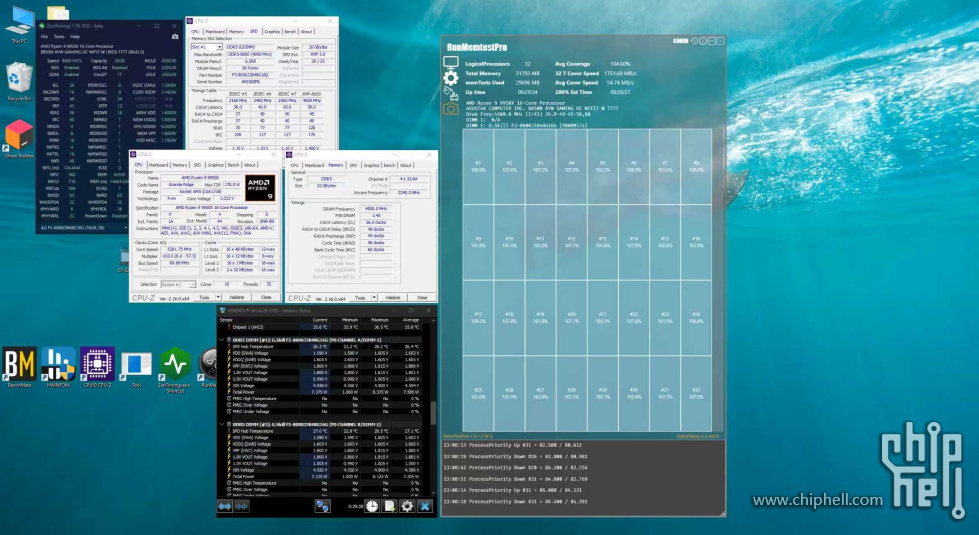The image size is (979, 535).
Task: Open the Tools menu in ZenTimings
Action: click(x=59, y=37)
